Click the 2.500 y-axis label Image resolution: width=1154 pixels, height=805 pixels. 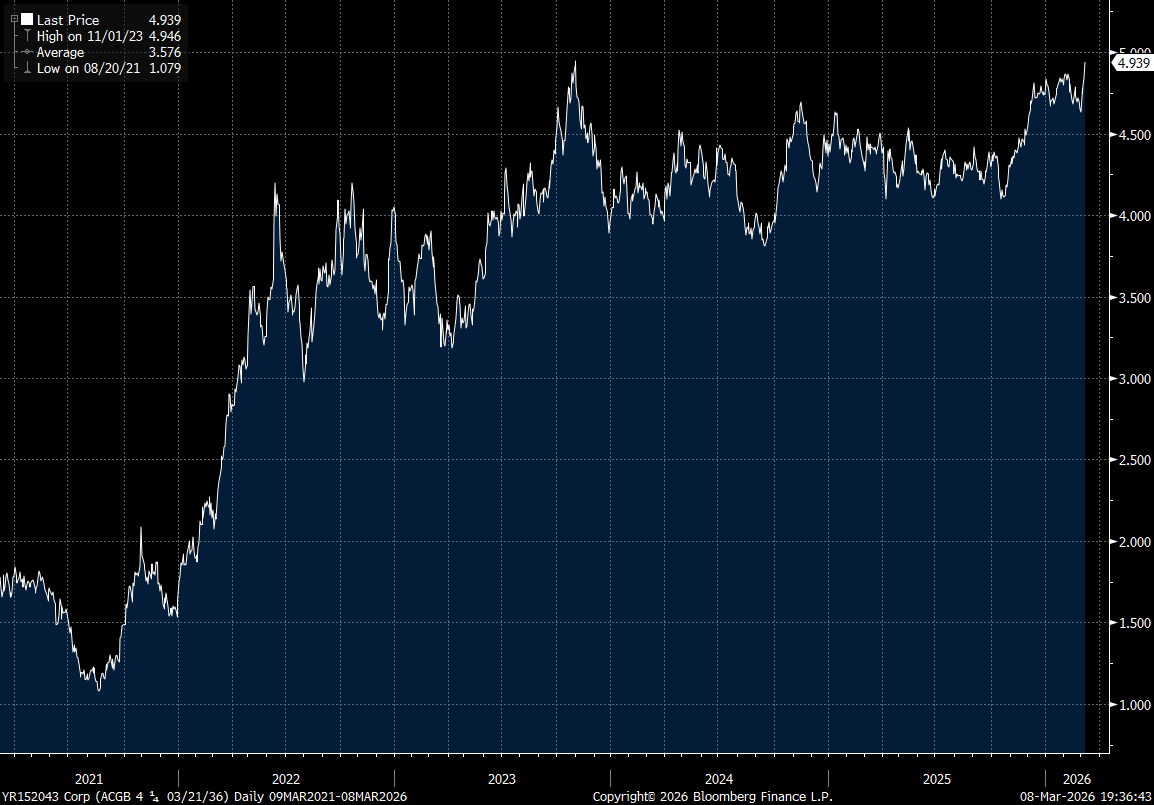pyautogui.click(x=1134, y=460)
